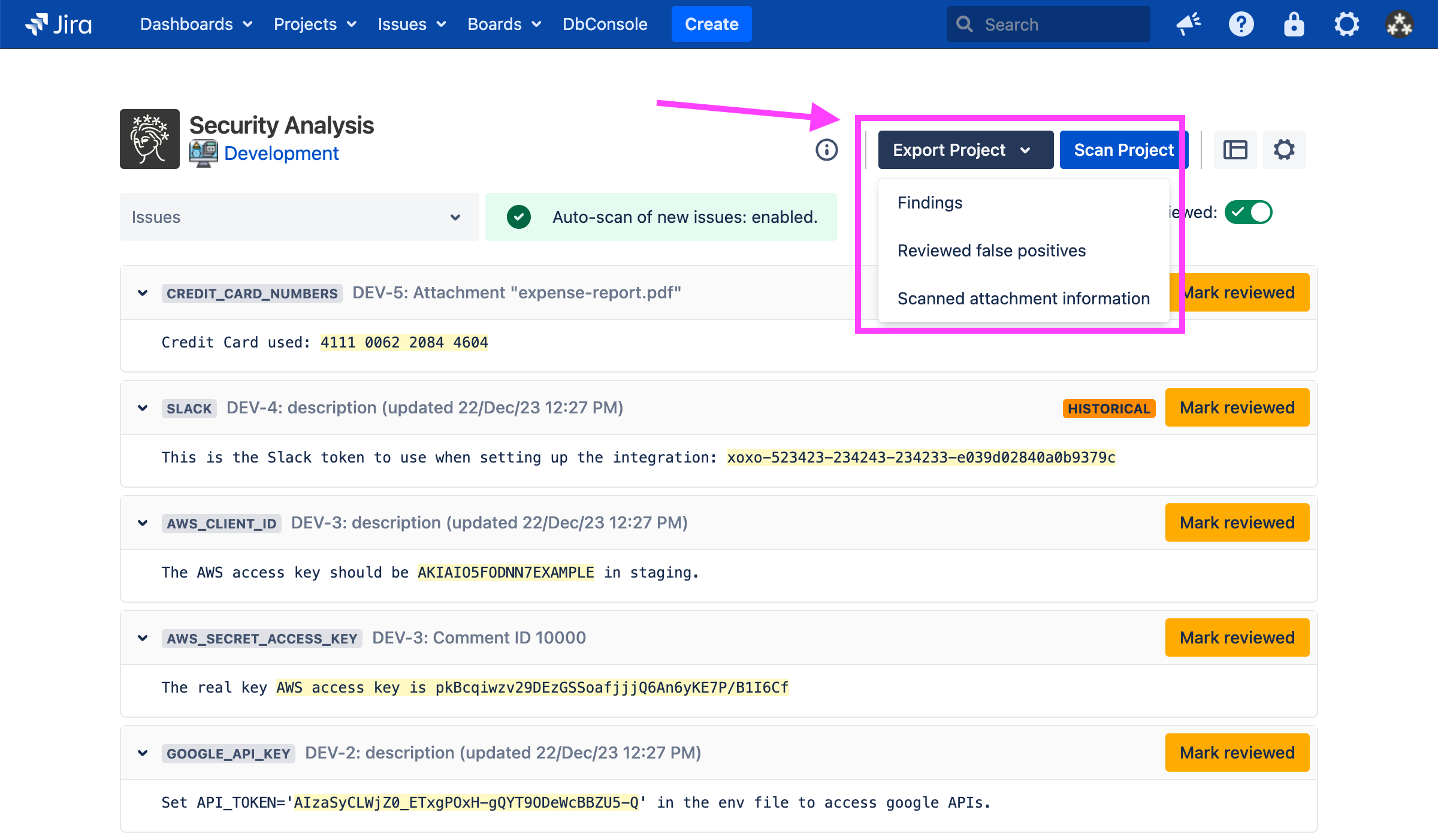Mark the AWS_CLIENT_ID finding reviewed
Image resolution: width=1438 pixels, height=840 pixels.
(x=1237, y=522)
